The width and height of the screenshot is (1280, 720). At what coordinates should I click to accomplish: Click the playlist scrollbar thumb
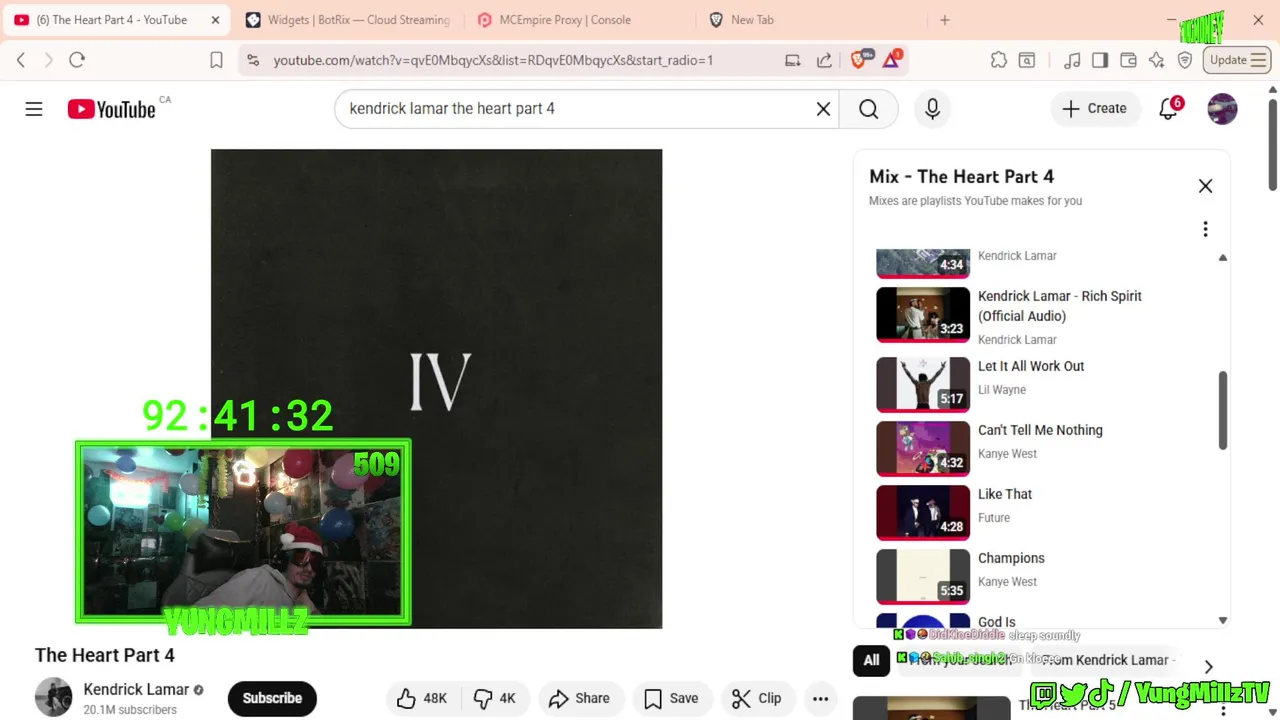pyautogui.click(x=1222, y=411)
